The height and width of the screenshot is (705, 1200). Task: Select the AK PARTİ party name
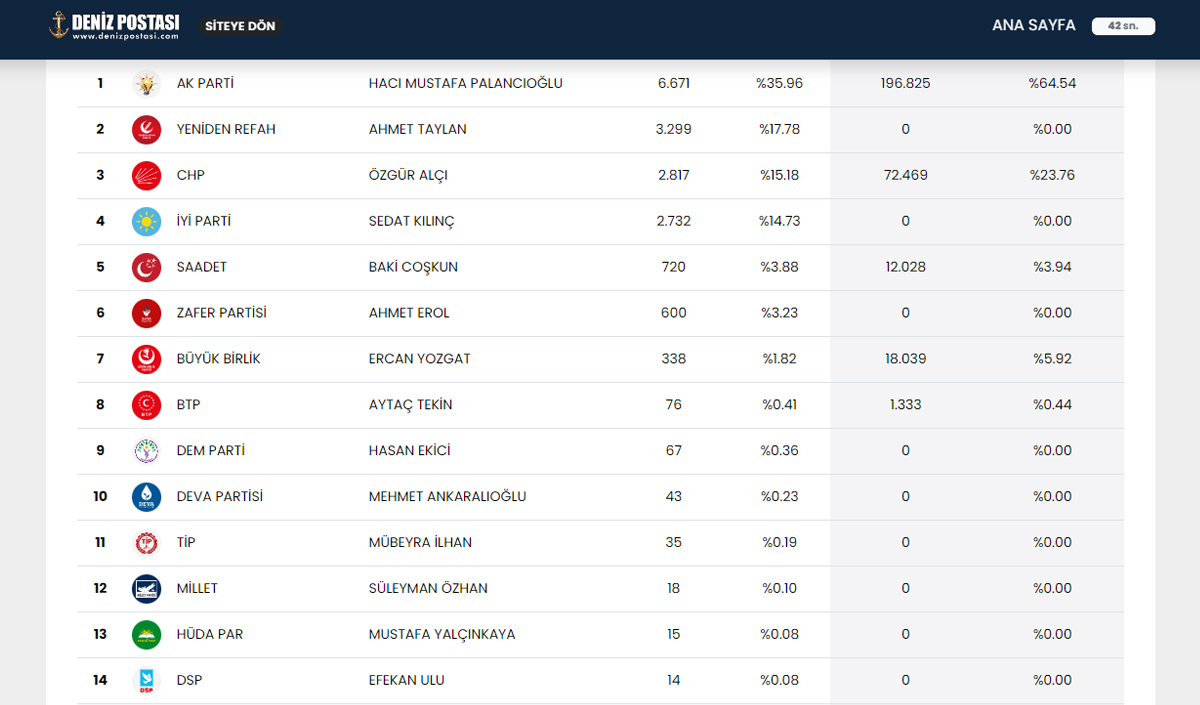(205, 84)
